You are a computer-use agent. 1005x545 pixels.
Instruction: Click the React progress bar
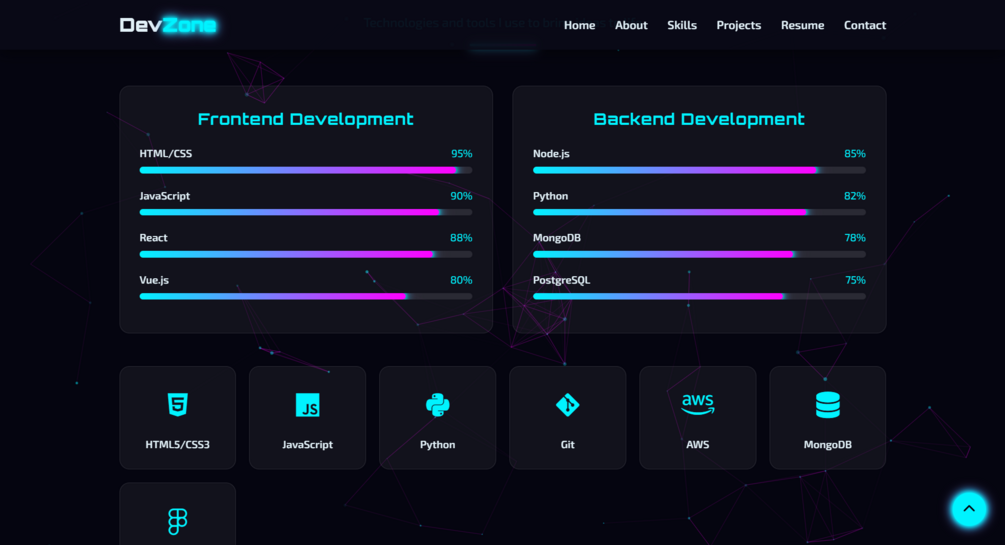(x=306, y=254)
